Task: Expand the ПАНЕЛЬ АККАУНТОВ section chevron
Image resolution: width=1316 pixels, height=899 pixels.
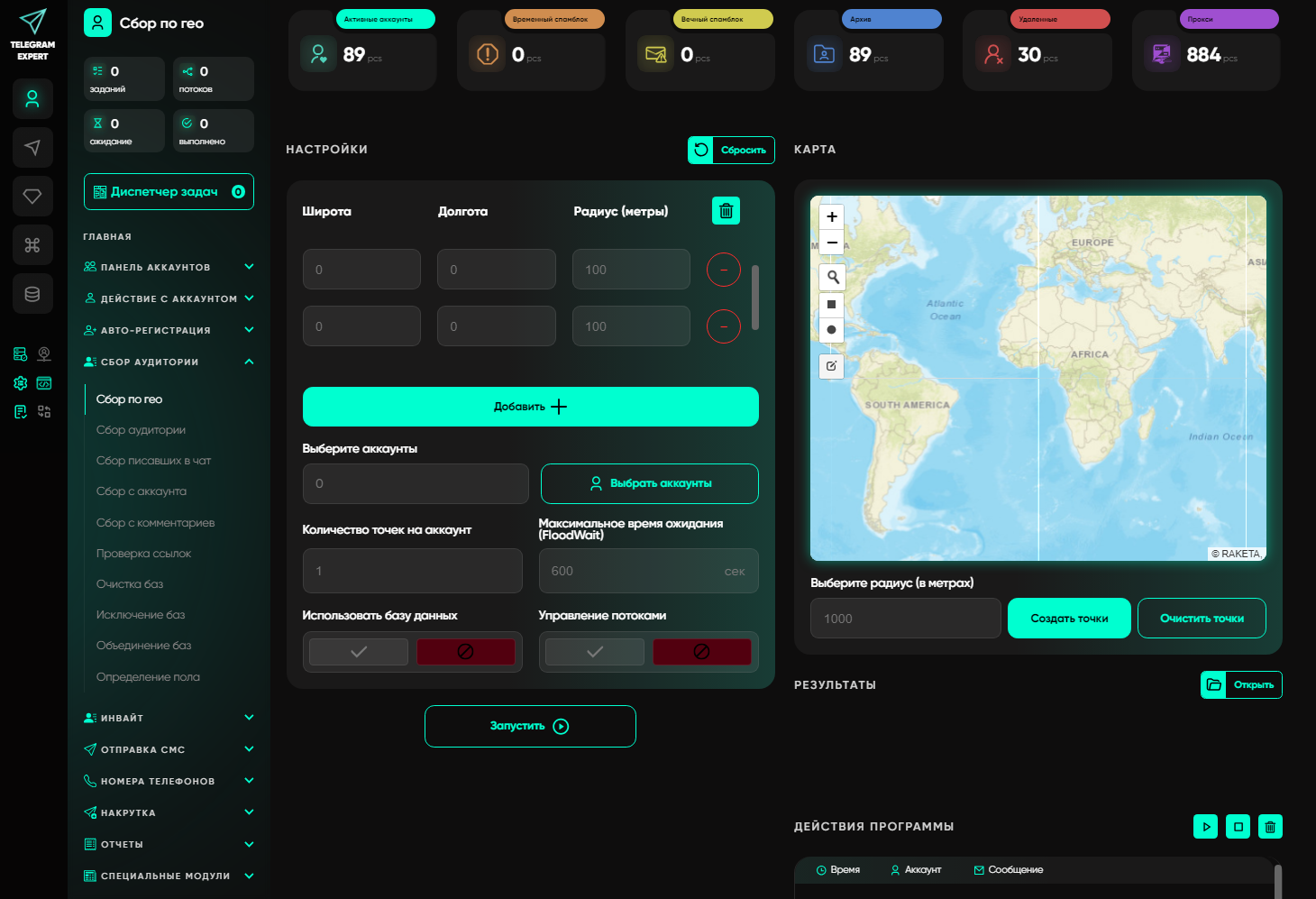Action: (250, 267)
